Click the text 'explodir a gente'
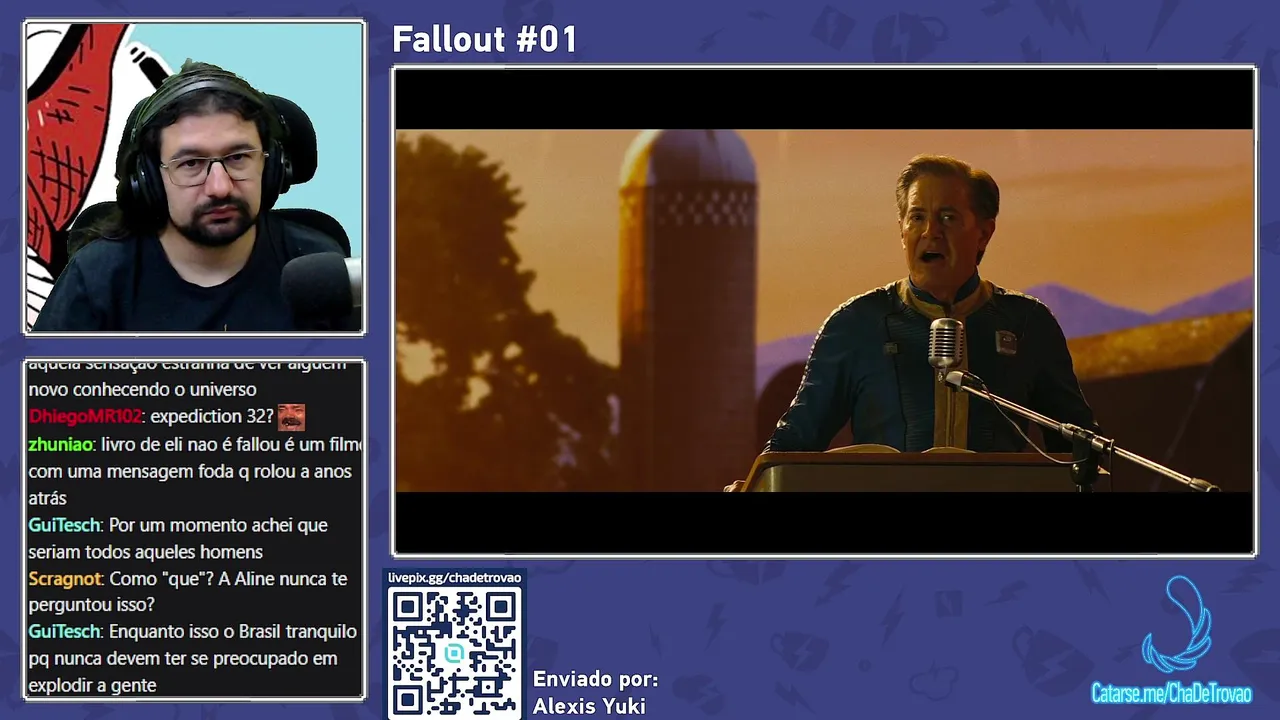 pyautogui.click(x=92, y=686)
